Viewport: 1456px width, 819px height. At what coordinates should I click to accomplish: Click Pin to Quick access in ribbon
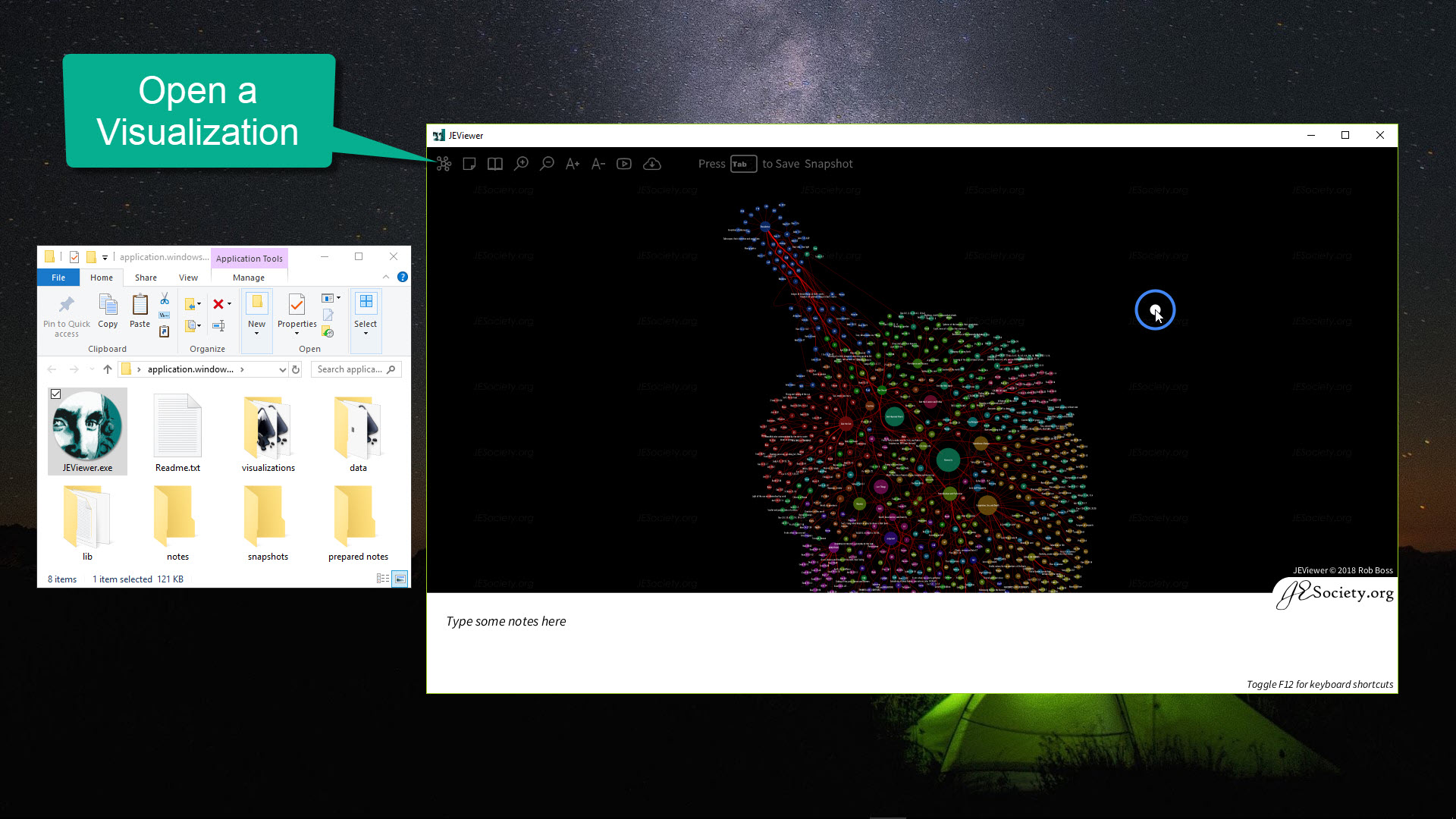click(x=67, y=315)
